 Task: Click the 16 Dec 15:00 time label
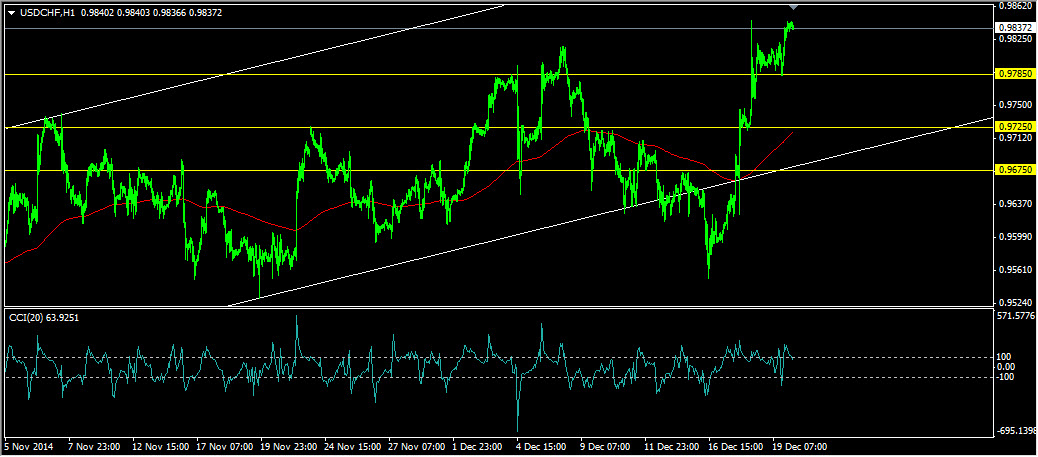point(737,447)
